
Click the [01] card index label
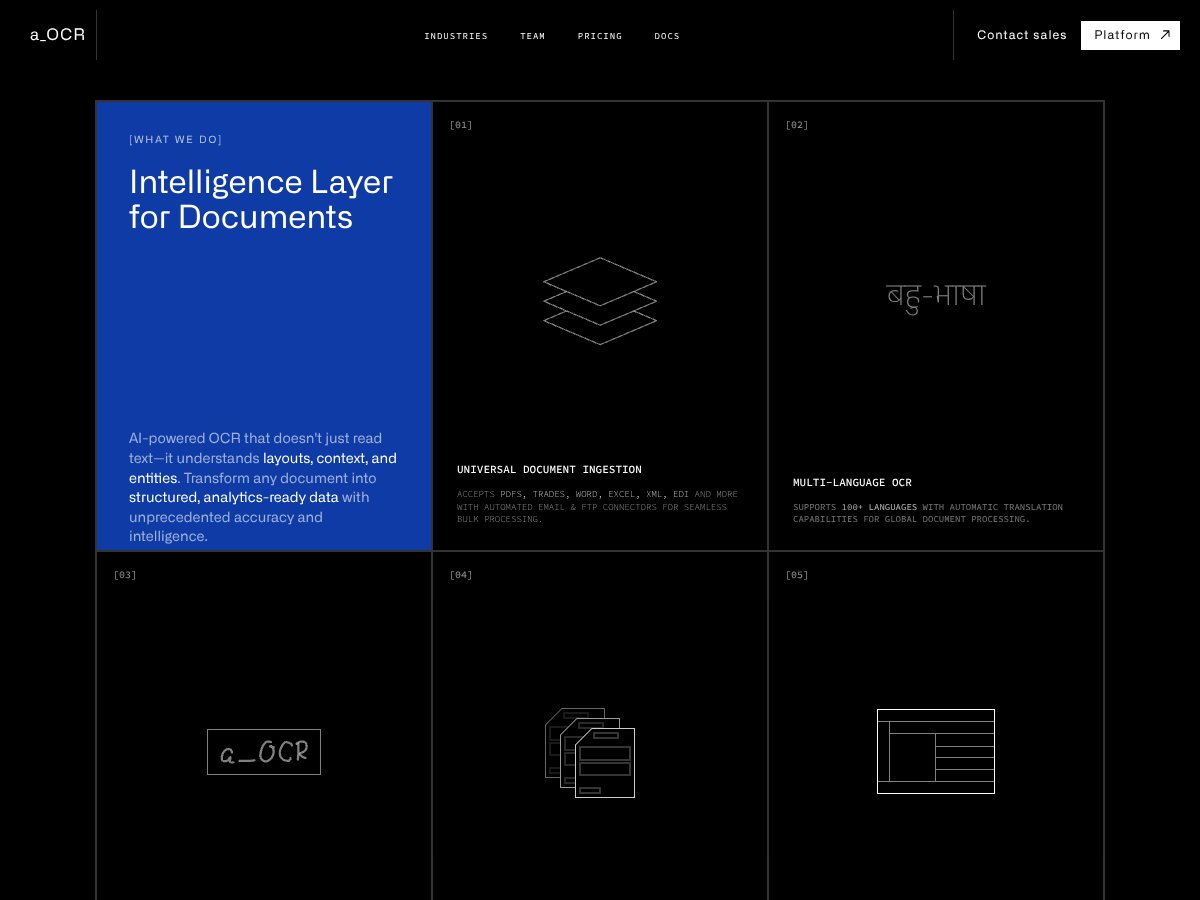(461, 124)
